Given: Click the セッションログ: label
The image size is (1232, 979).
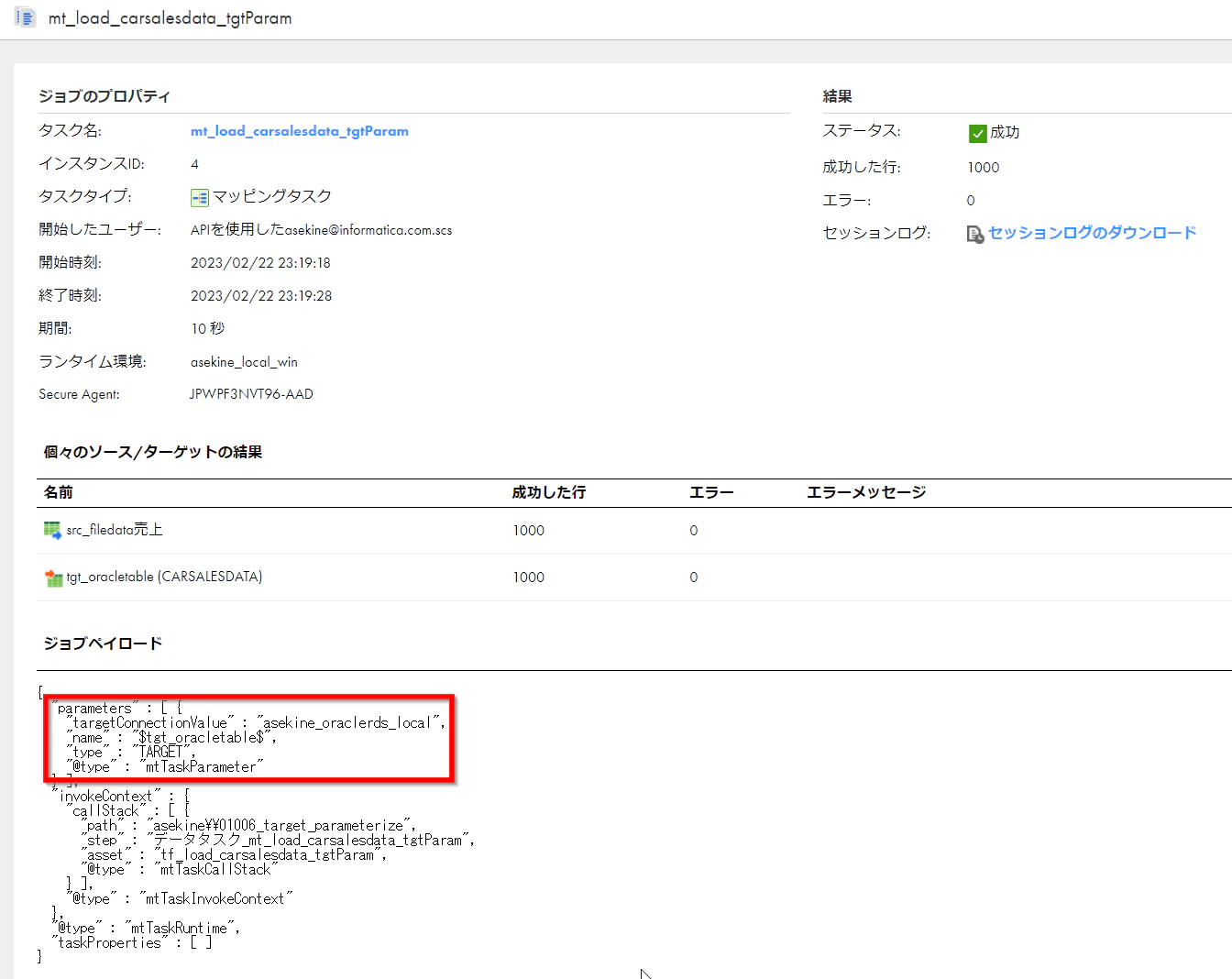Looking at the screenshot, I should (876, 233).
